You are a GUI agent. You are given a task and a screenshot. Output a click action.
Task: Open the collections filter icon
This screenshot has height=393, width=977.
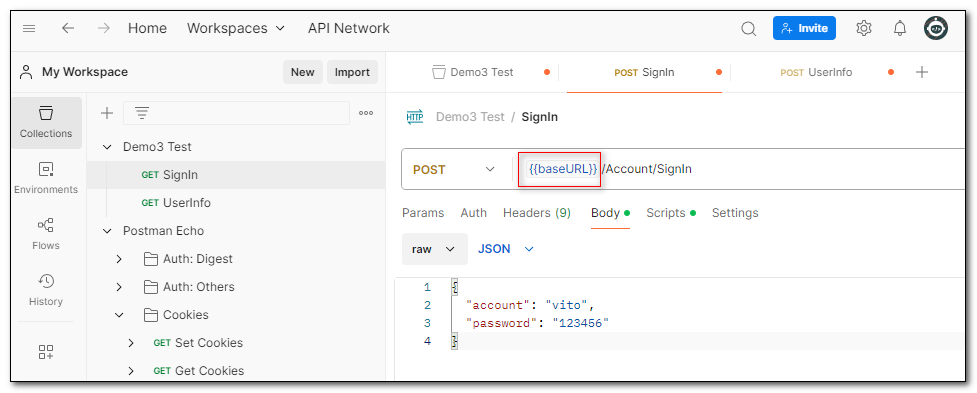(x=142, y=113)
